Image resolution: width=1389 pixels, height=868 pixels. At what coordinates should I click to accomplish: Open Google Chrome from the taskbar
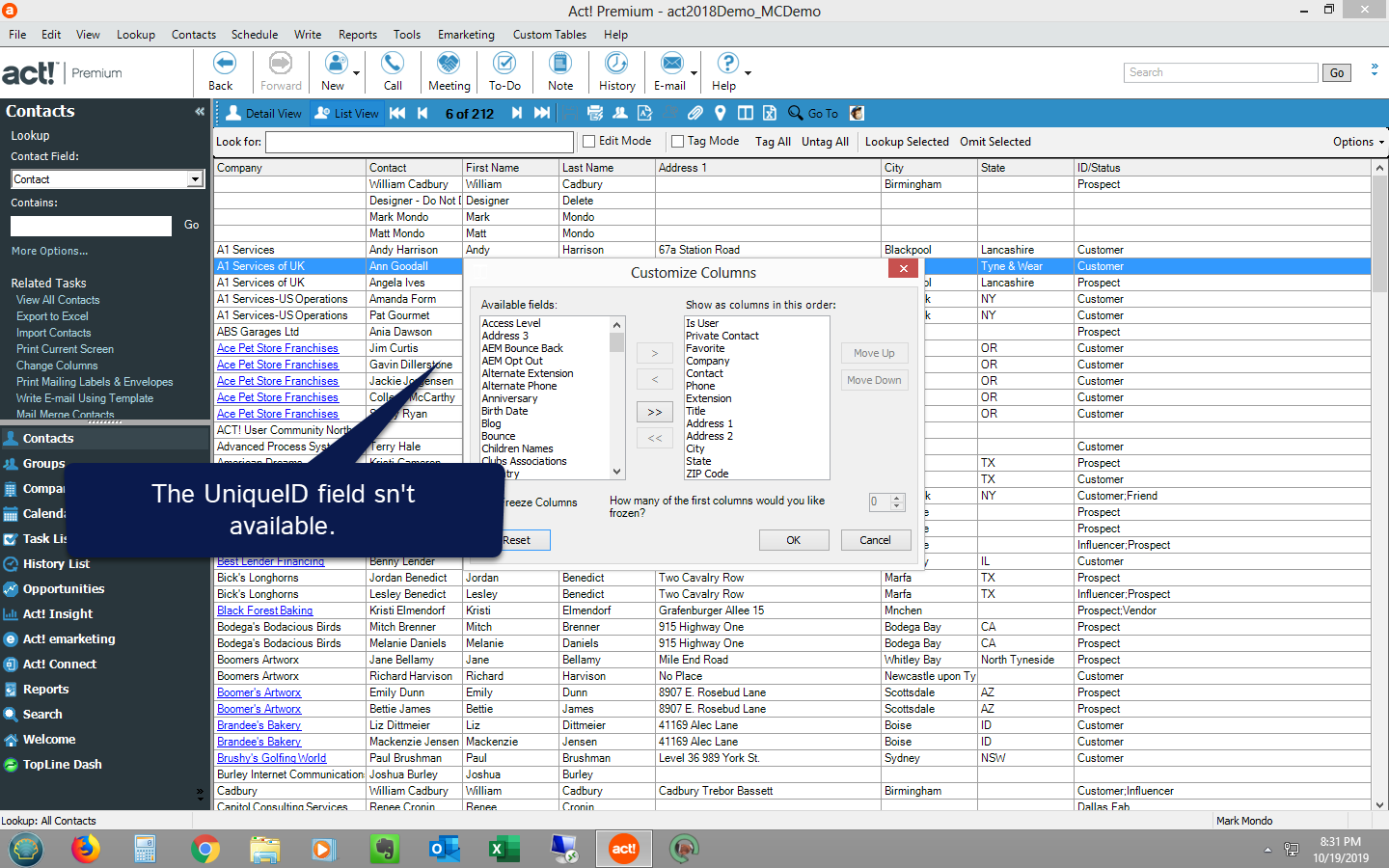(204, 849)
